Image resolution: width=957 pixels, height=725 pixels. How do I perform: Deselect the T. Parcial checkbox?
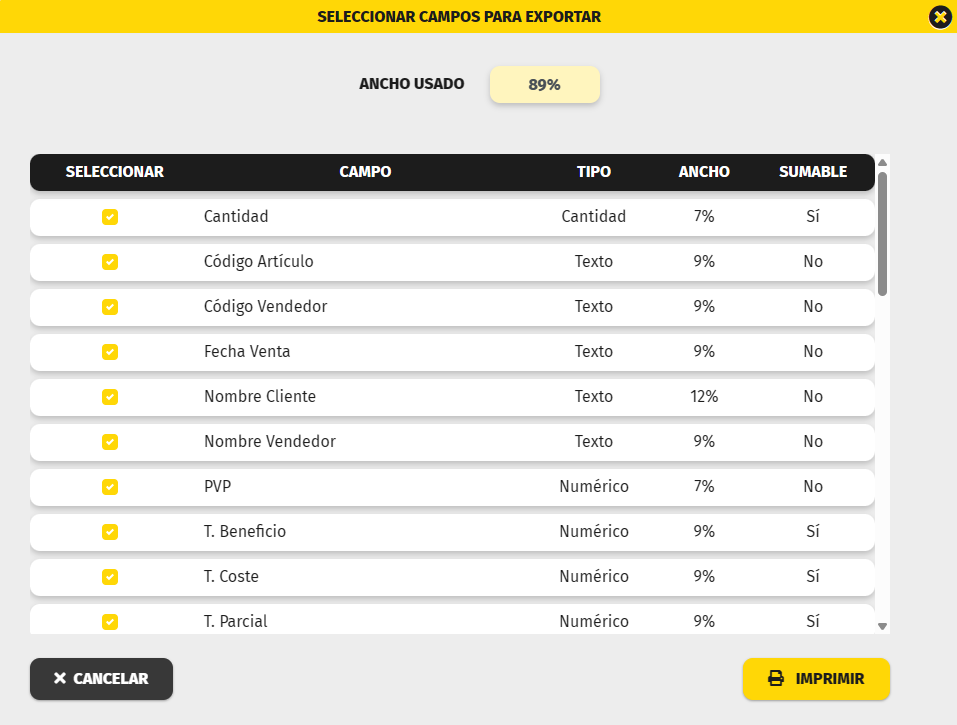coord(110,622)
